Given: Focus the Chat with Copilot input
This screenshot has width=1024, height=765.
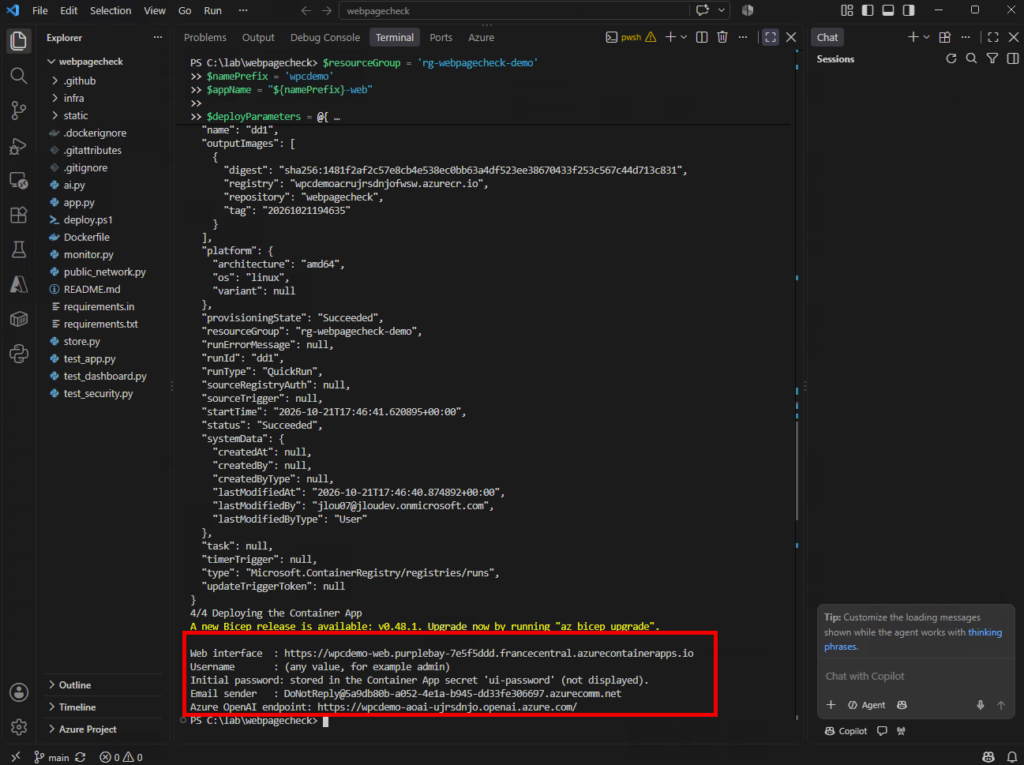Looking at the screenshot, I should 914,676.
